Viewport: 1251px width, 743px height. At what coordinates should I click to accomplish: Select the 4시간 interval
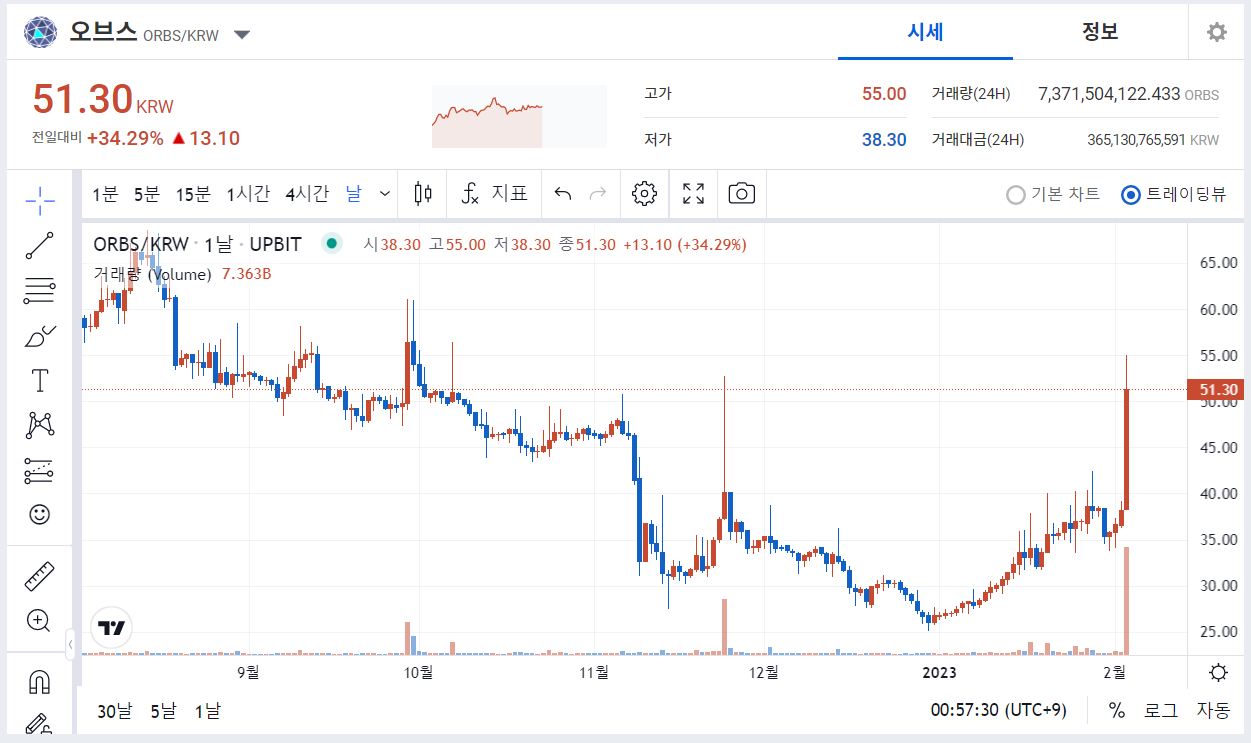tap(307, 194)
